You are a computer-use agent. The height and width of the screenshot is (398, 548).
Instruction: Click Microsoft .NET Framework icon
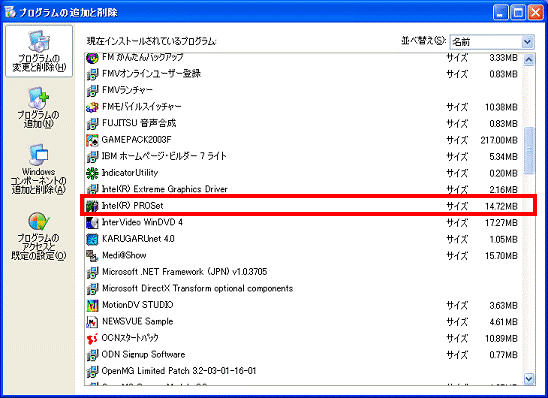[92, 272]
